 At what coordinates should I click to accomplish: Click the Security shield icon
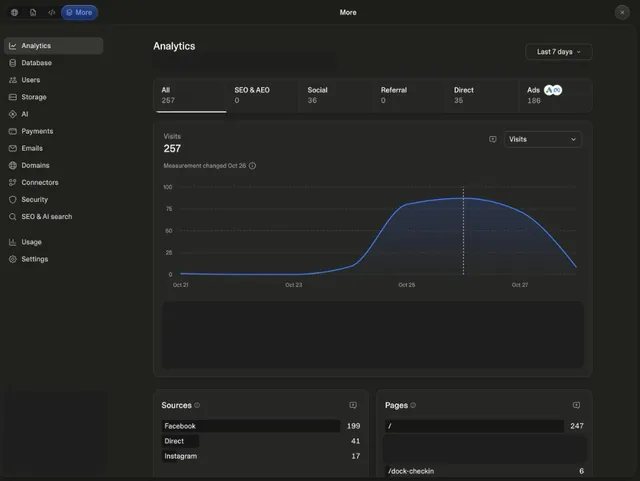pyautogui.click(x=13, y=200)
